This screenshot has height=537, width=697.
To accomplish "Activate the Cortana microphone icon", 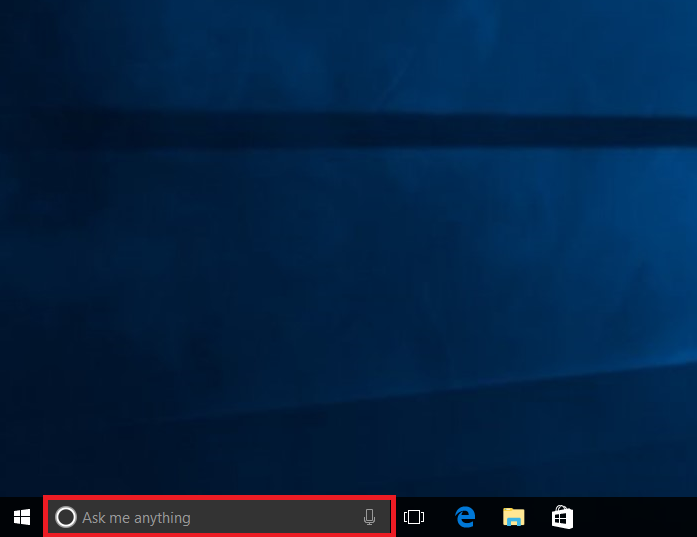I will [x=369, y=517].
